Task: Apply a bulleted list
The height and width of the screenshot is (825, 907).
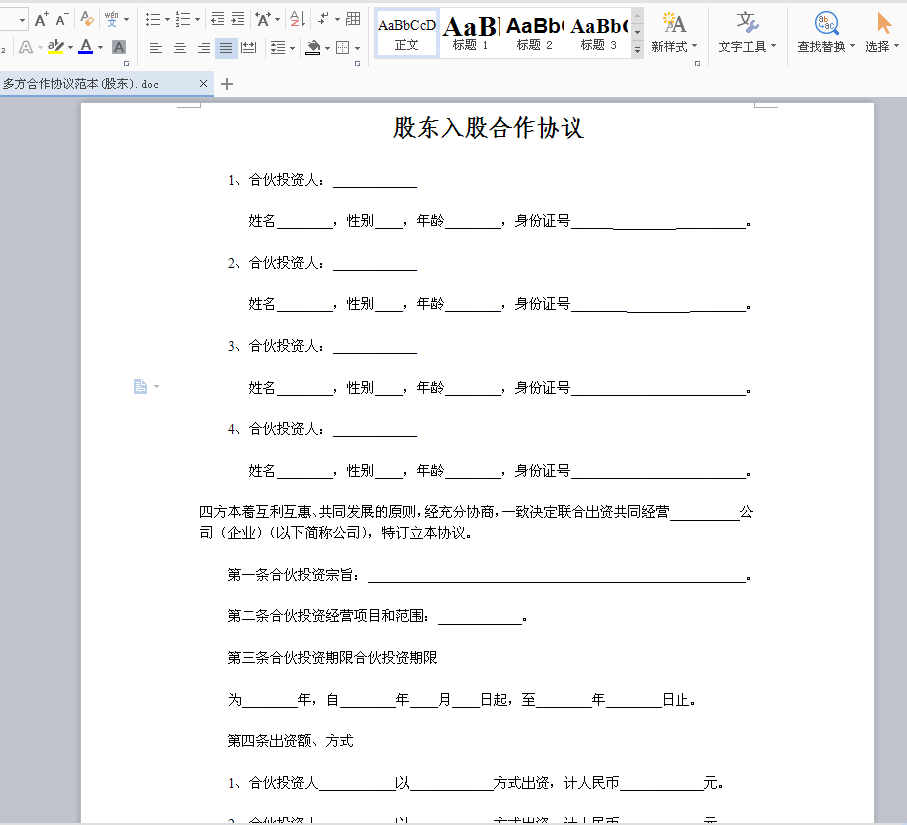Action: pyautogui.click(x=153, y=20)
